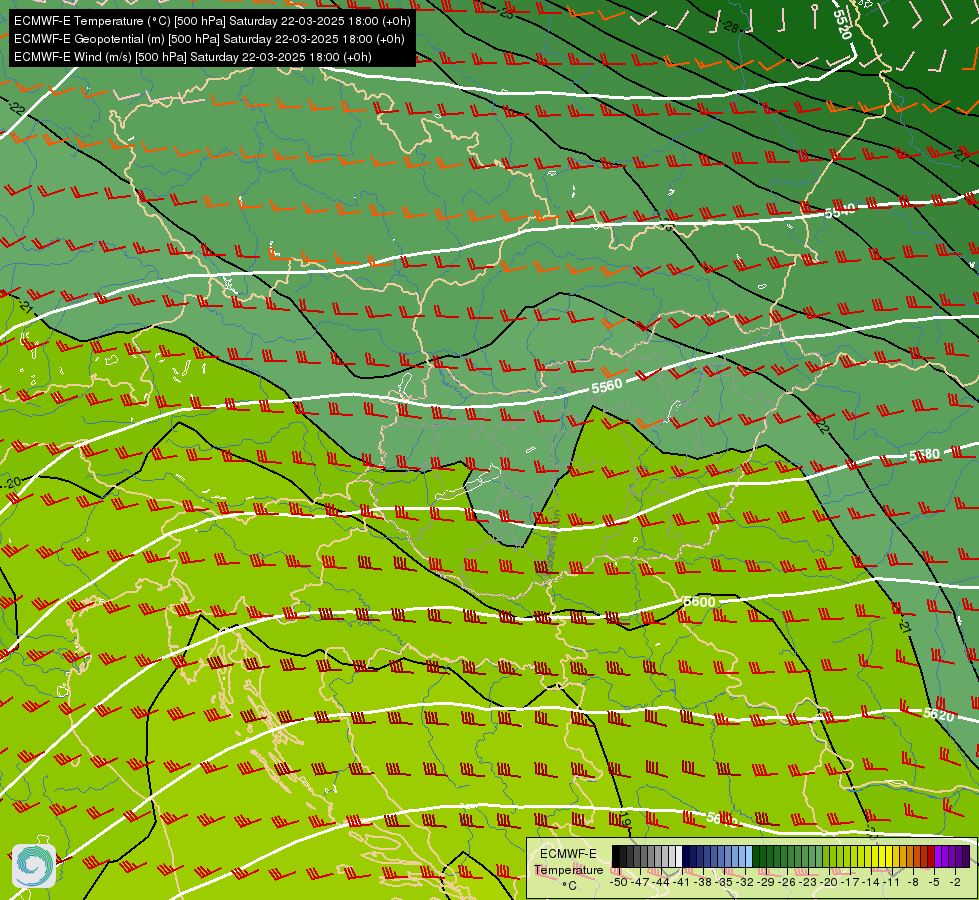The height and width of the screenshot is (900, 979).
Task: Click the -11 legend tick label
Action: coord(893,882)
